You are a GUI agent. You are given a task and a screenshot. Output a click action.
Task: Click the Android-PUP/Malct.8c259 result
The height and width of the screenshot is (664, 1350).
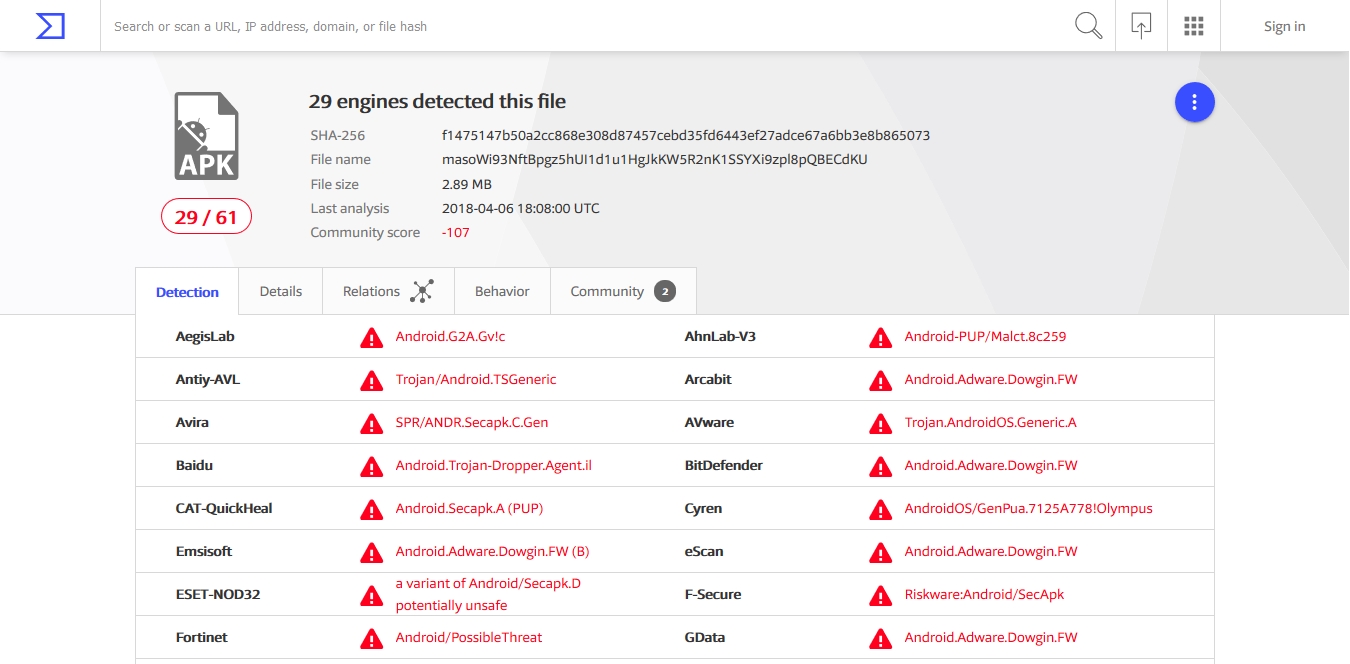pyautogui.click(x=985, y=337)
